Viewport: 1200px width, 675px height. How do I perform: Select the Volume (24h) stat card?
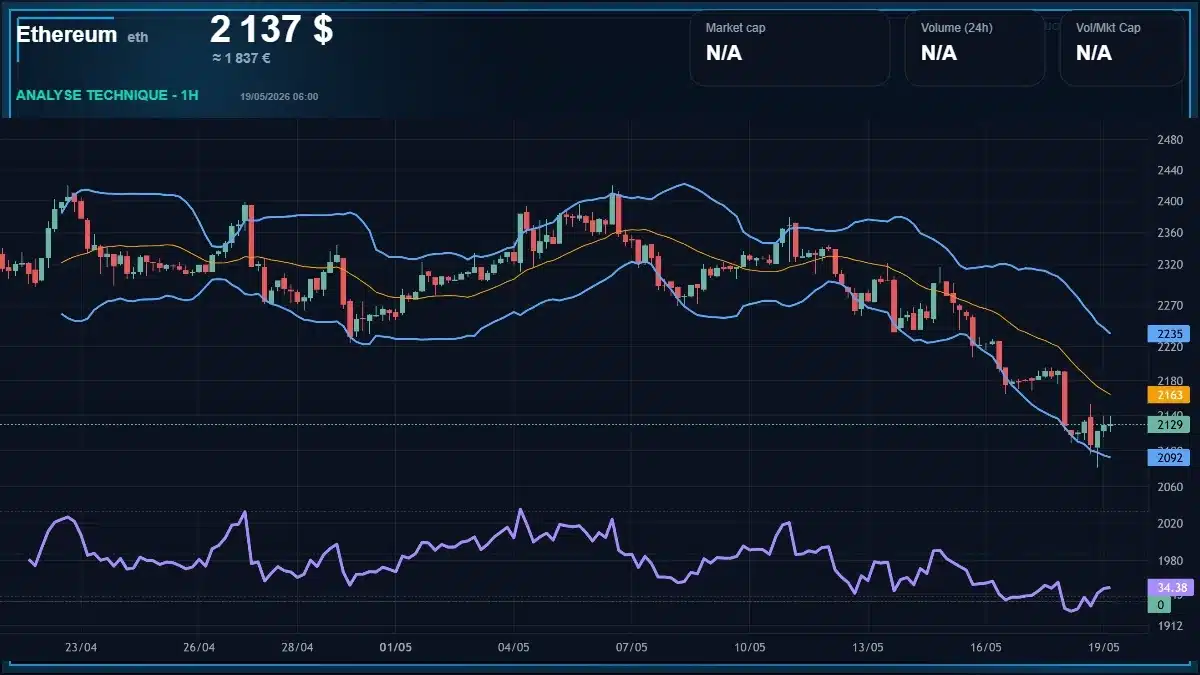974,48
